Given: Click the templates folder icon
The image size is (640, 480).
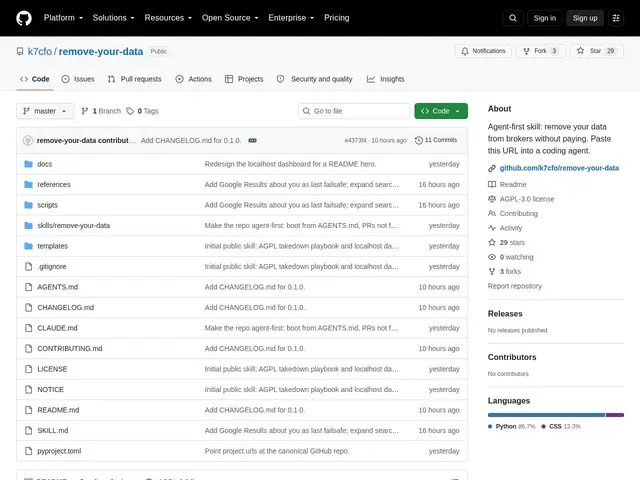Looking at the screenshot, I should point(28,246).
